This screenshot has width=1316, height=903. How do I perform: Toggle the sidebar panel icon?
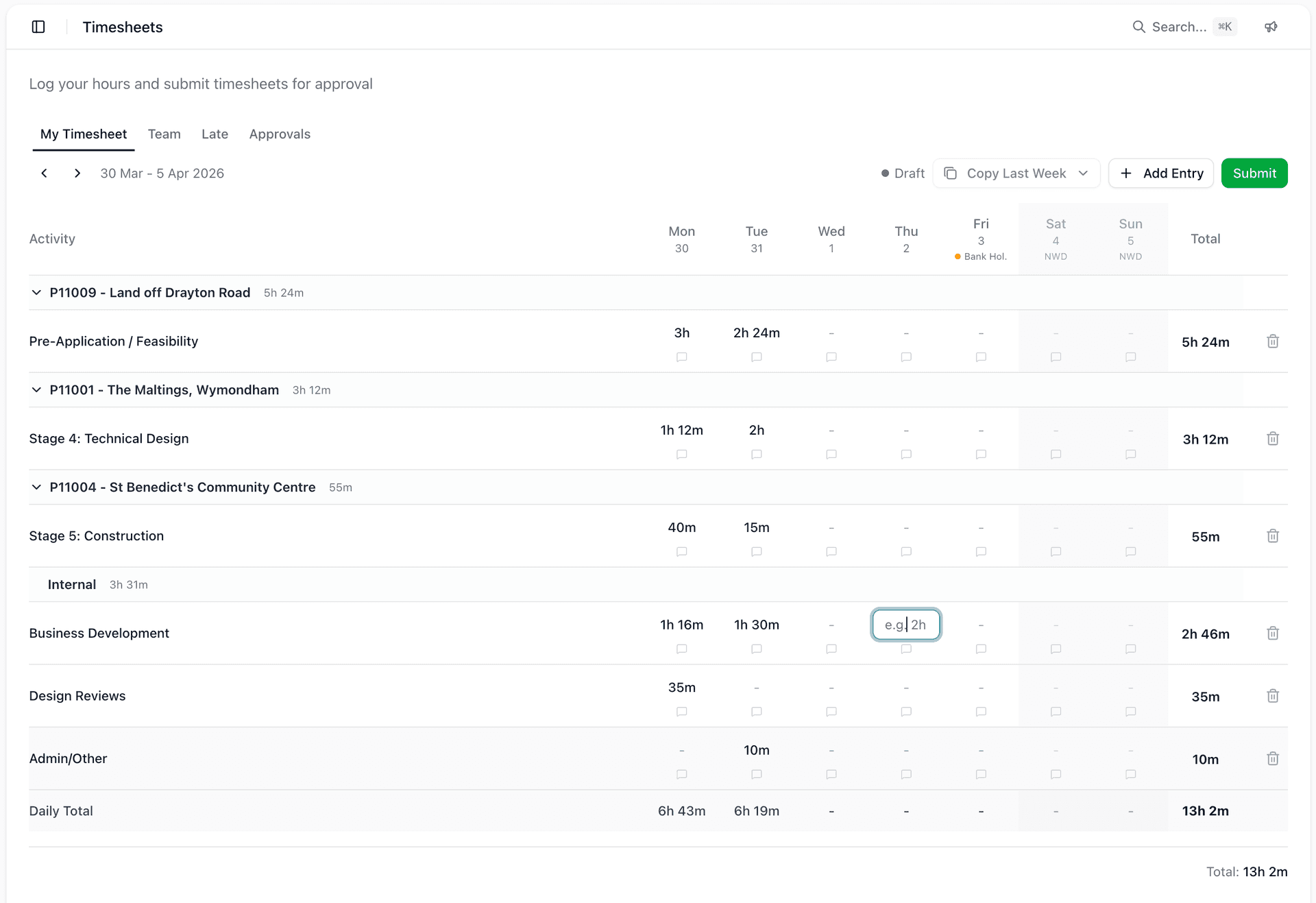tap(38, 27)
